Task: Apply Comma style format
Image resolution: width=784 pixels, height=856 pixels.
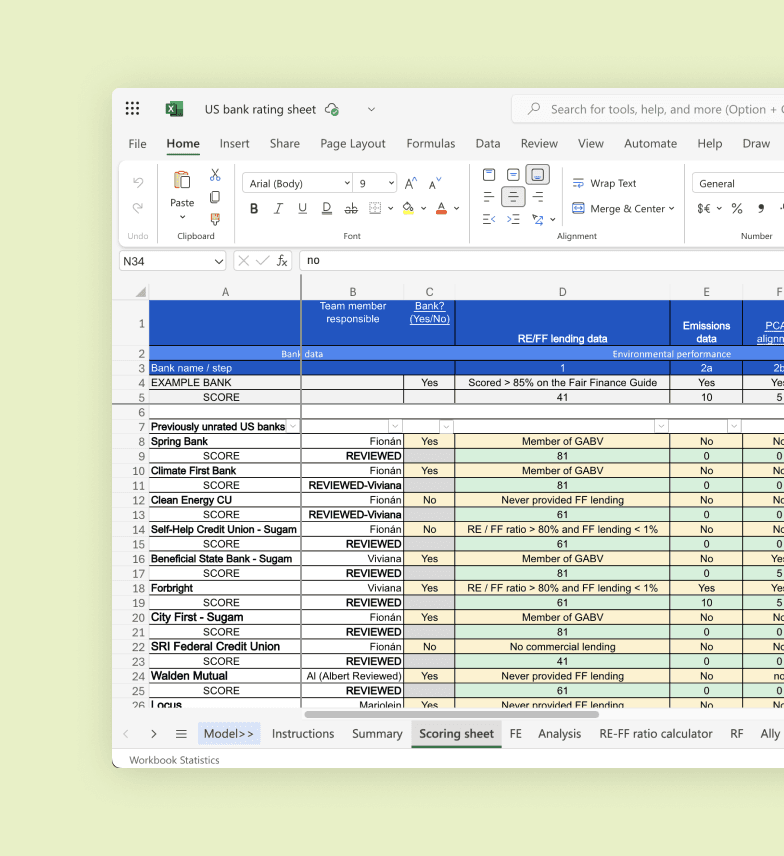Action: point(761,209)
